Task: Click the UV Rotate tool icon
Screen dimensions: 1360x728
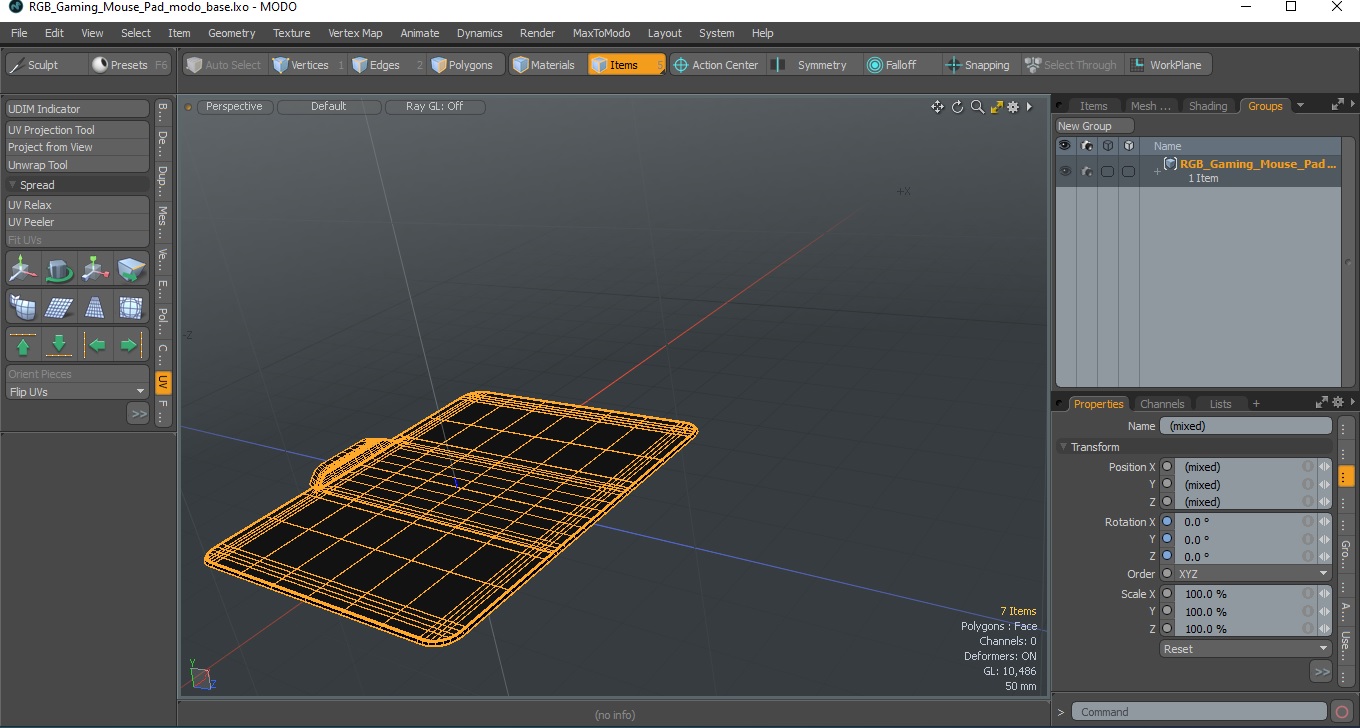Action: tap(59, 268)
